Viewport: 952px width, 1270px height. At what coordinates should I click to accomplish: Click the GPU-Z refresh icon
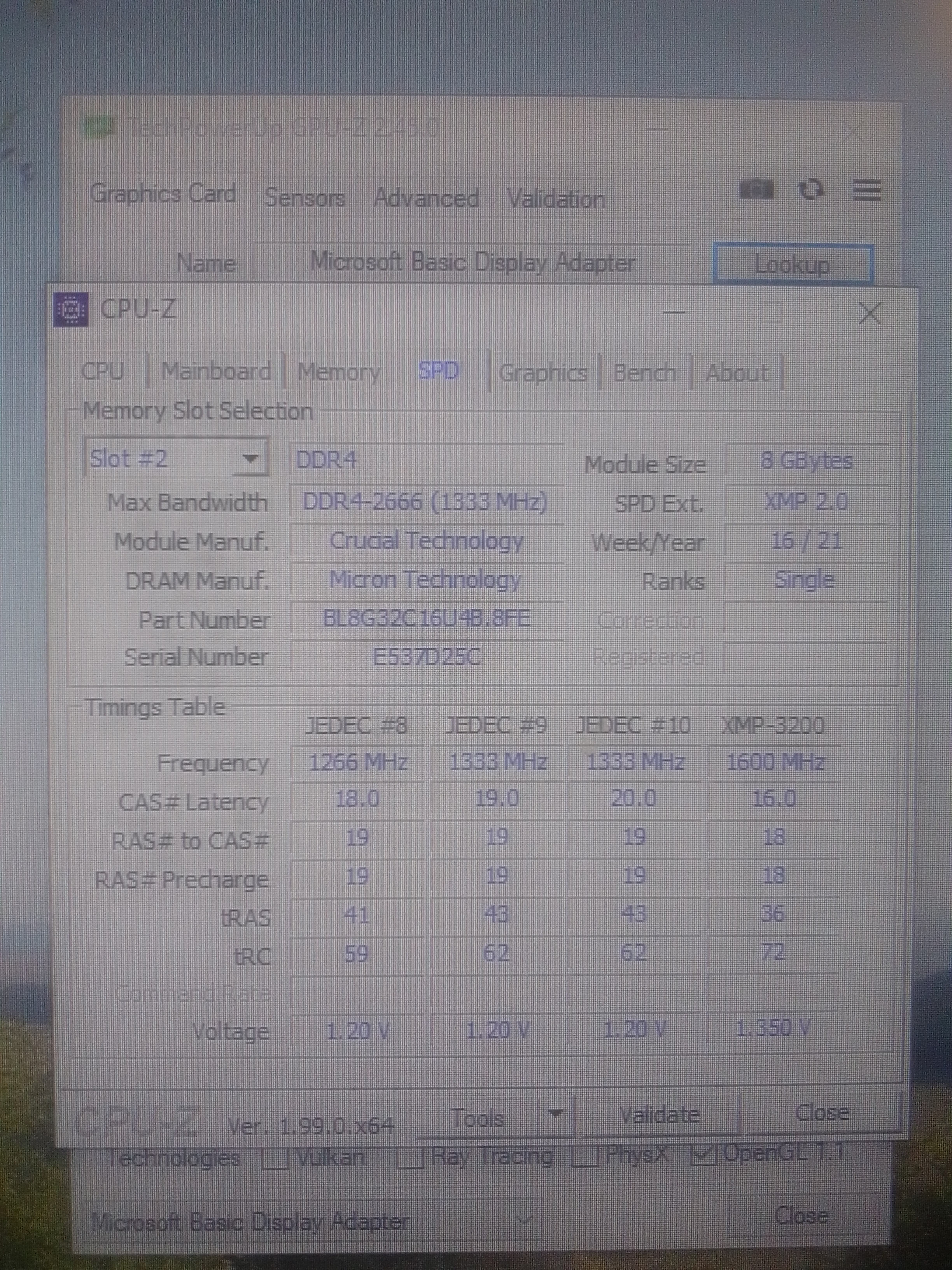[812, 189]
